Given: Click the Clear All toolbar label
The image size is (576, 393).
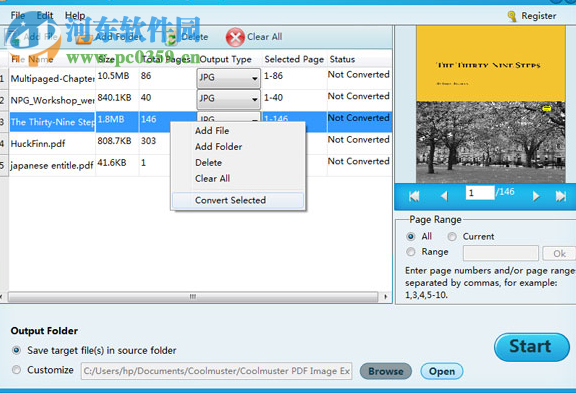Looking at the screenshot, I should [264, 37].
